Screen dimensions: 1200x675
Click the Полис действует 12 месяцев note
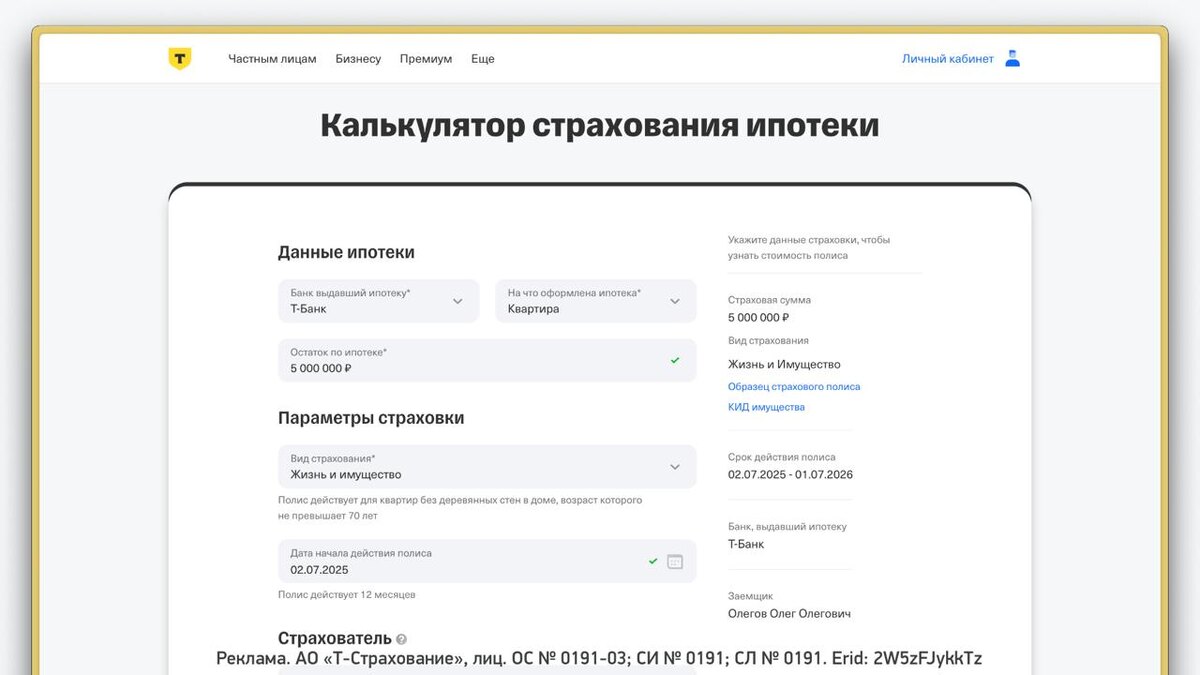click(347, 595)
